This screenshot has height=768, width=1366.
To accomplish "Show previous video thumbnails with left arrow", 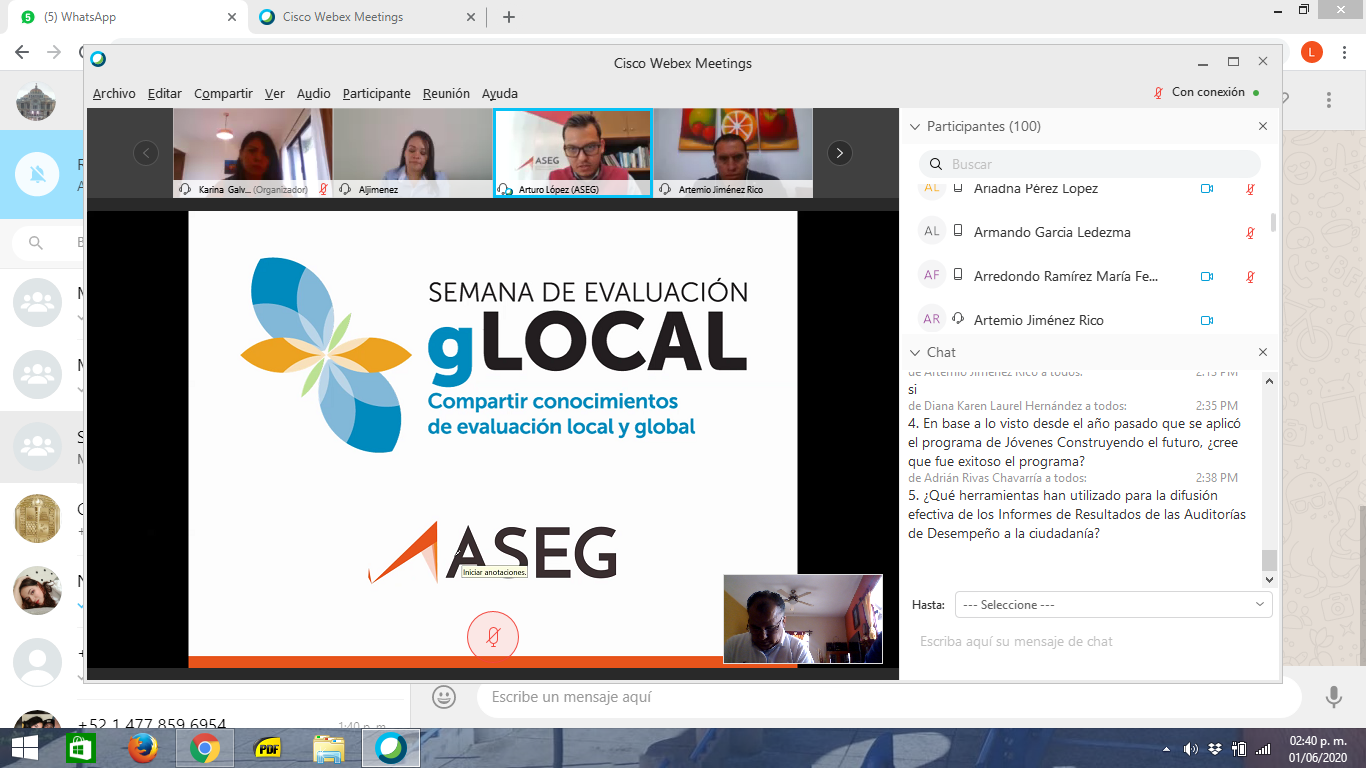I will point(146,153).
